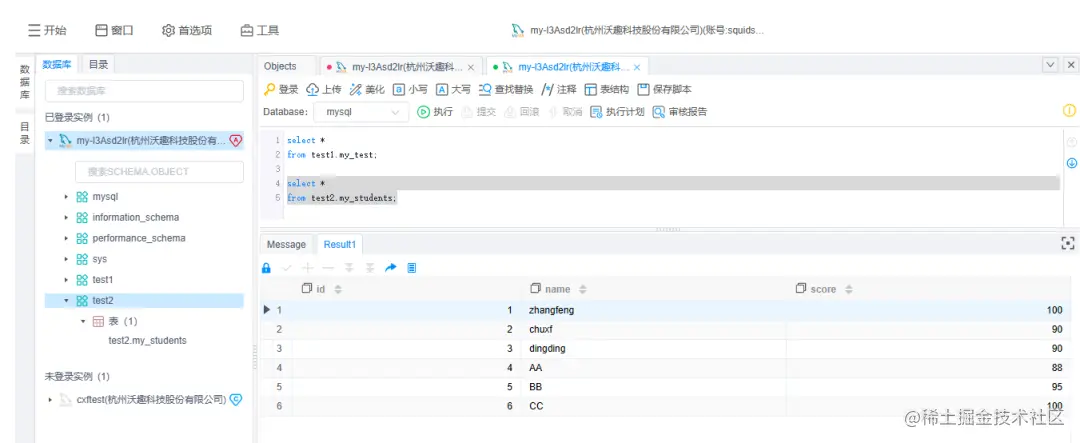
Task: Click the blue lock icon in result toolbar
Action: 266,268
